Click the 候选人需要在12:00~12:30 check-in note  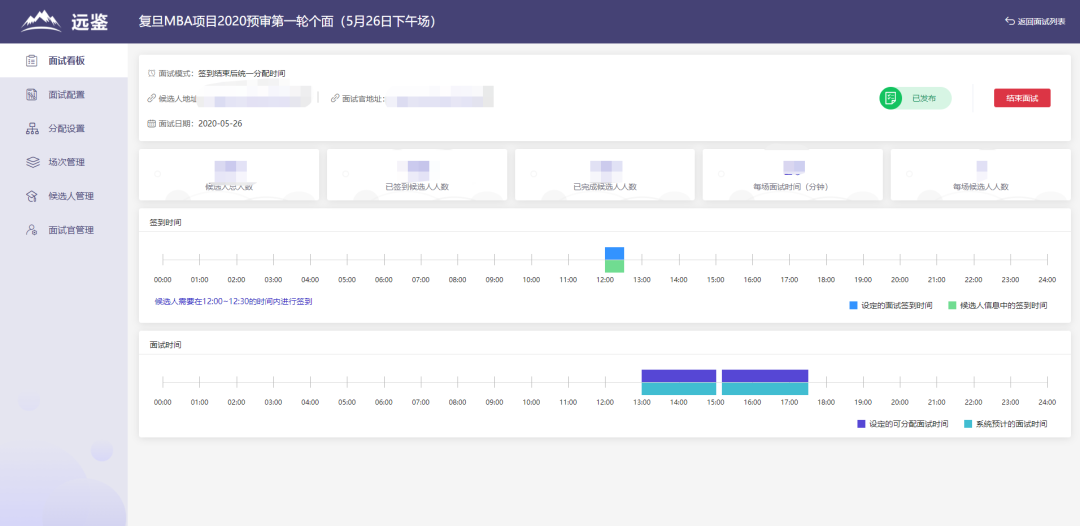click(233, 302)
